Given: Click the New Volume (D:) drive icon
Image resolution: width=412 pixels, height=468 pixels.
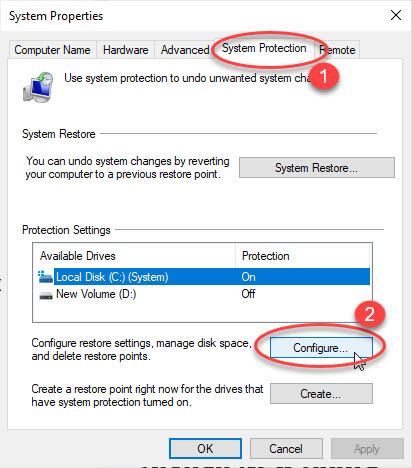Looking at the screenshot, I should pyautogui.click(x=46, y=295).
